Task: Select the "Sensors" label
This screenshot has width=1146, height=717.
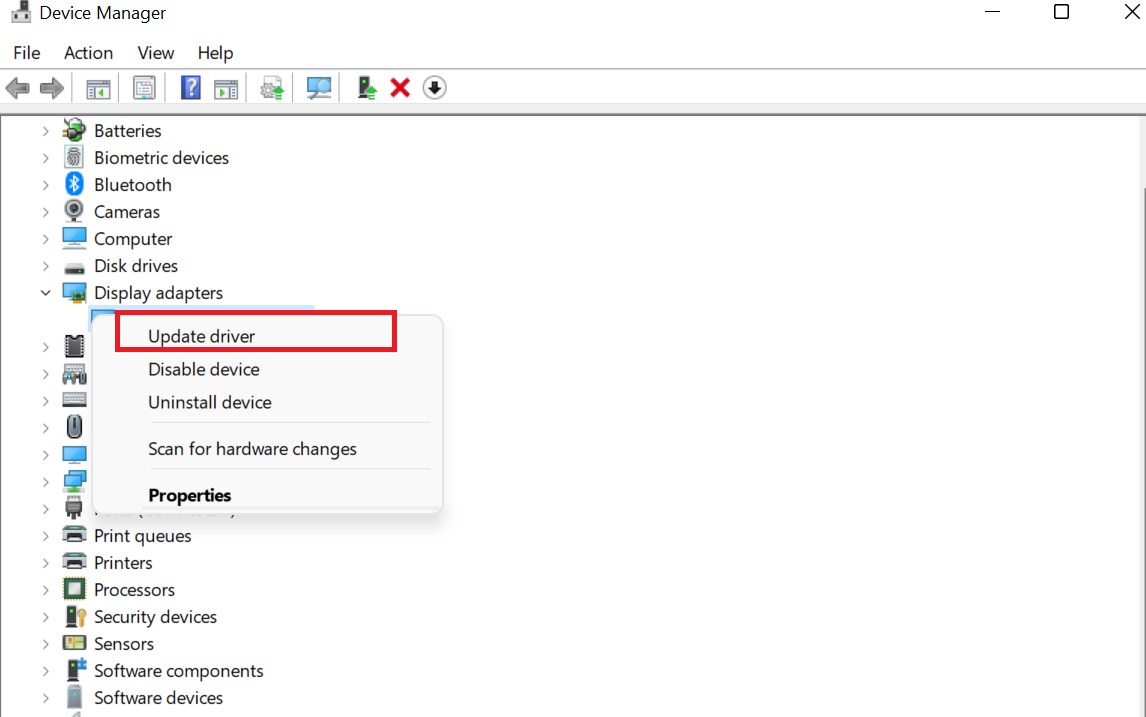Action: point(124,644)
